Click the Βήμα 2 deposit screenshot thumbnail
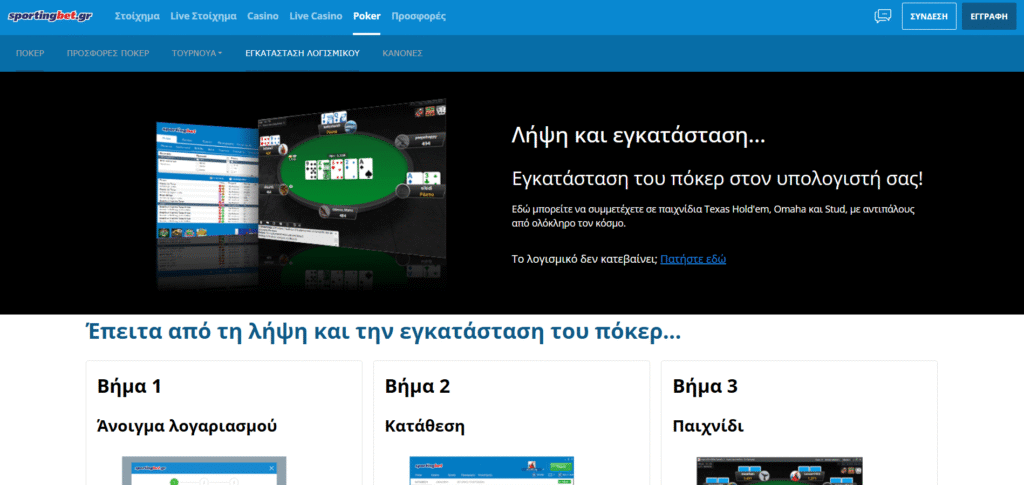The image size is (1024, 485). point(492,470)
